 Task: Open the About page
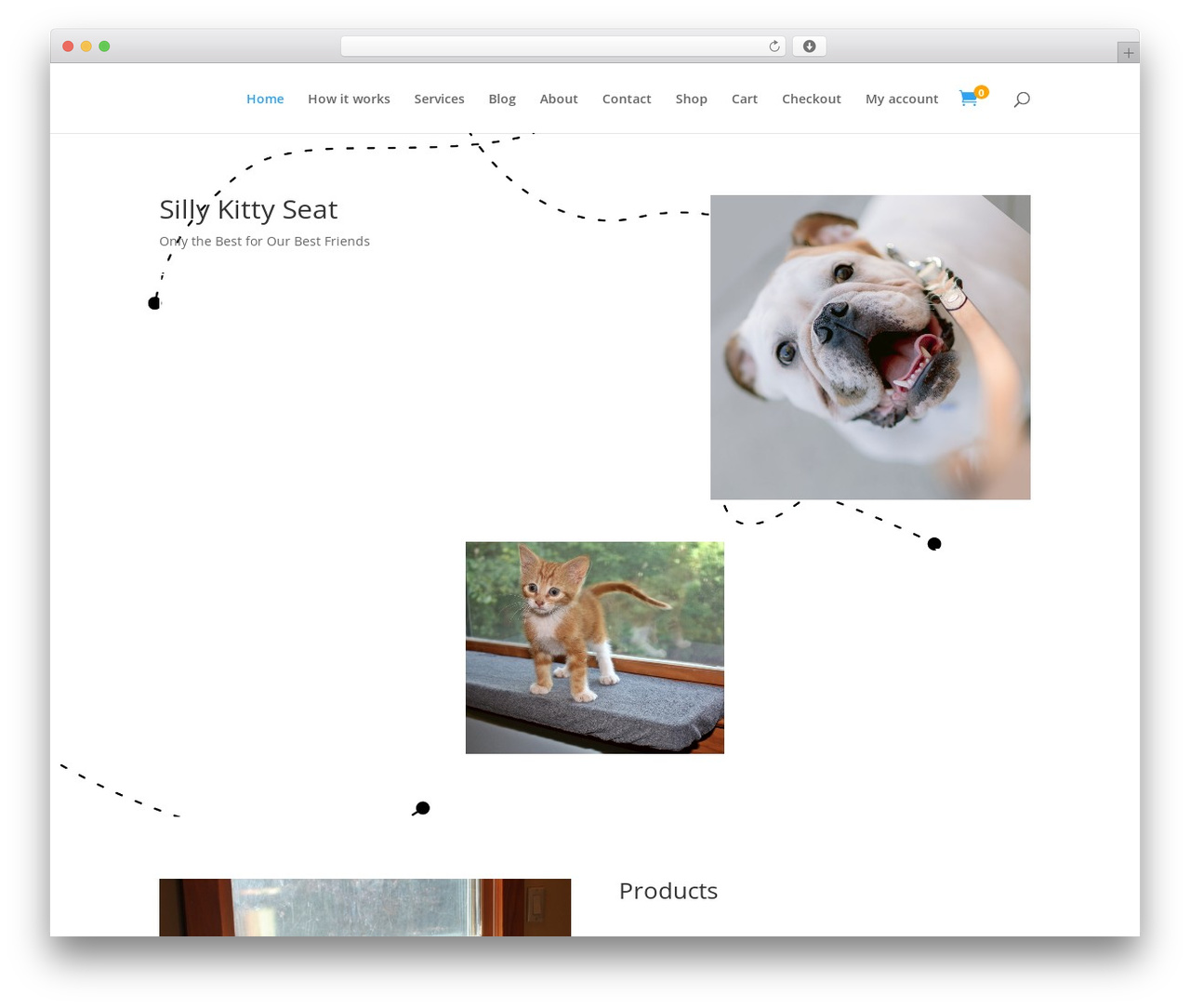pos(559,99)
